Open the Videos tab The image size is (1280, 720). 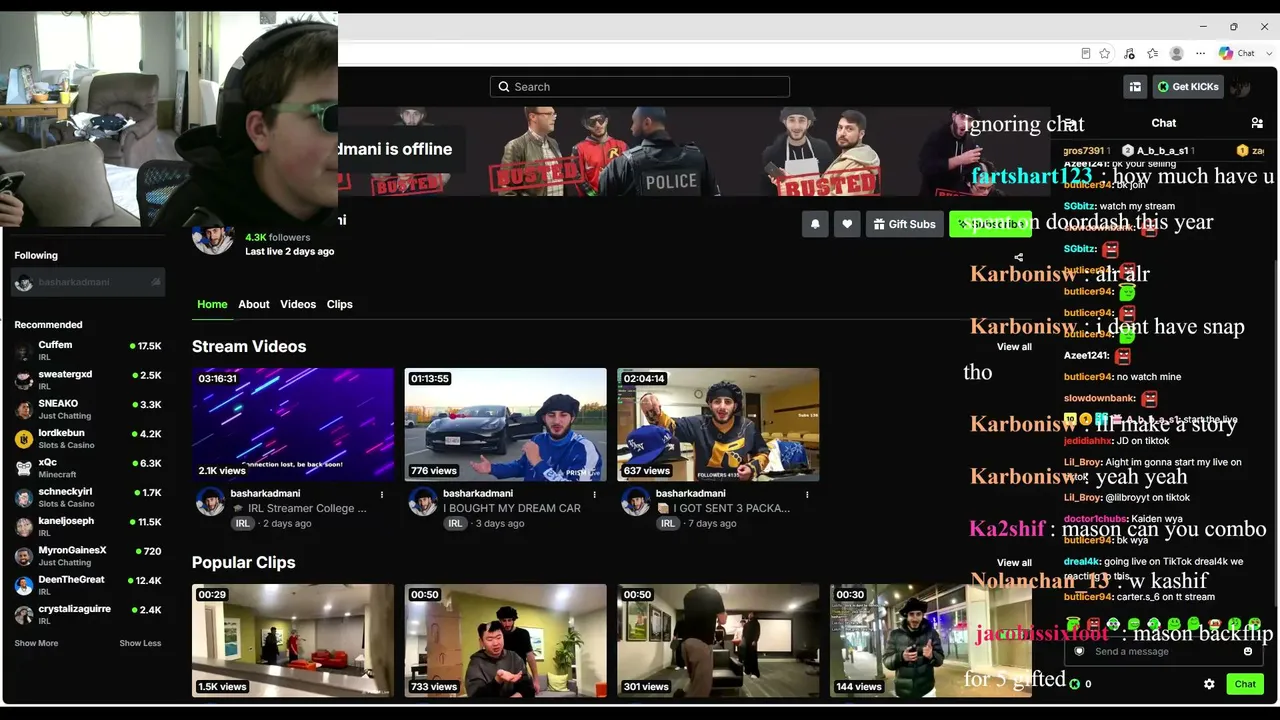298,304
